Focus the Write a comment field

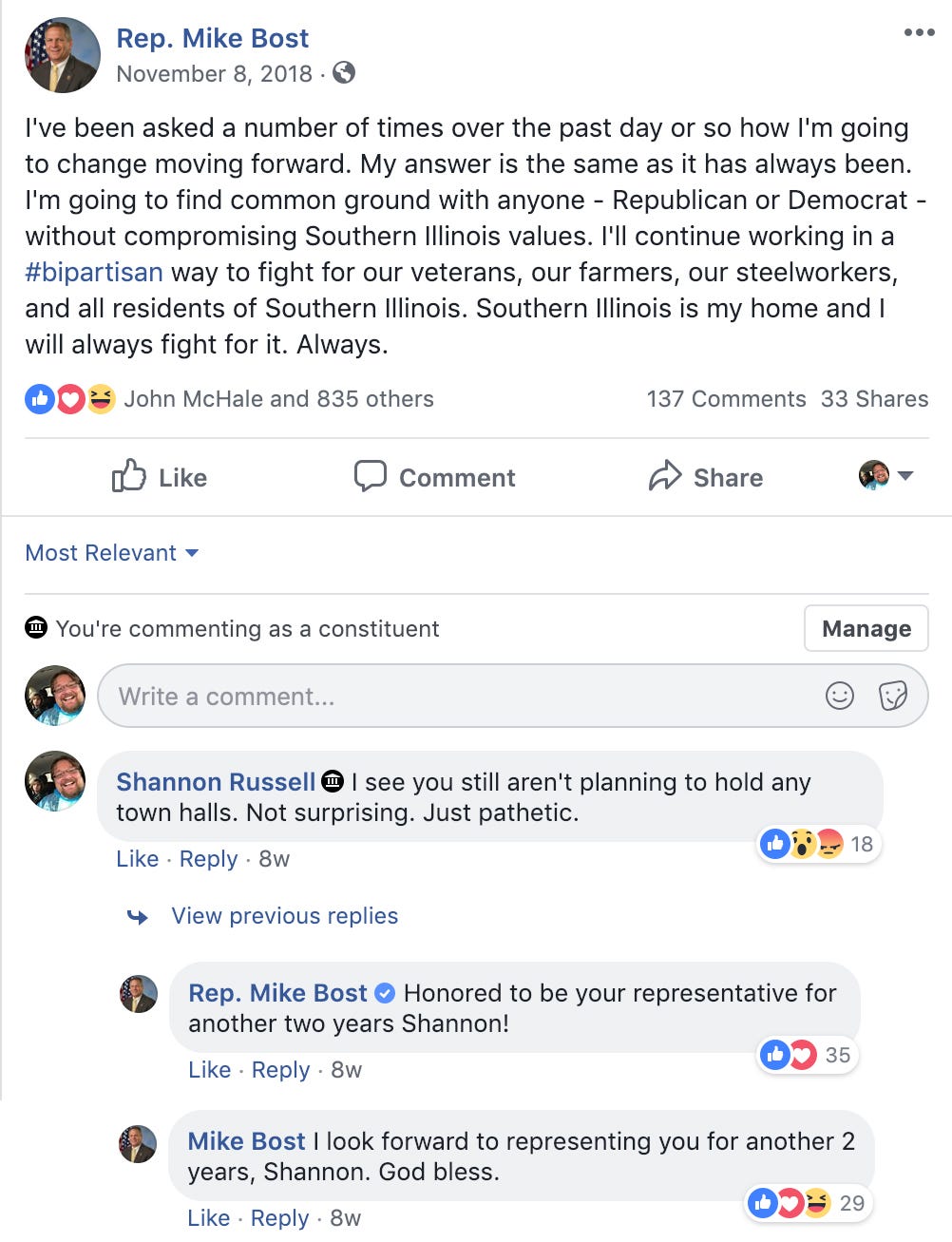click(x=456, y=696)
